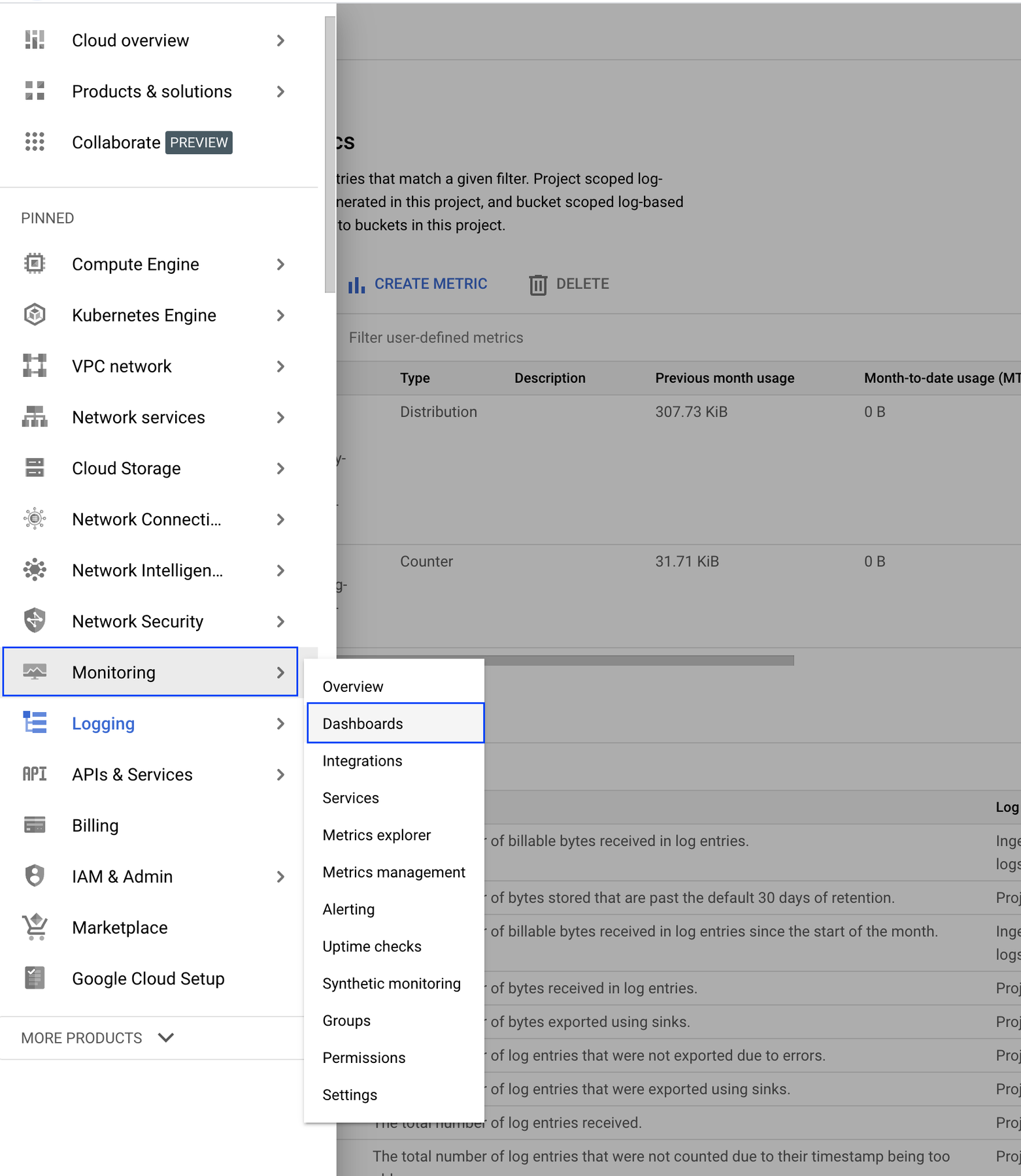Open Groups in the Monitoring submenu
The height and width of the screenshot is (1176, 1021).
point(395,1021)
